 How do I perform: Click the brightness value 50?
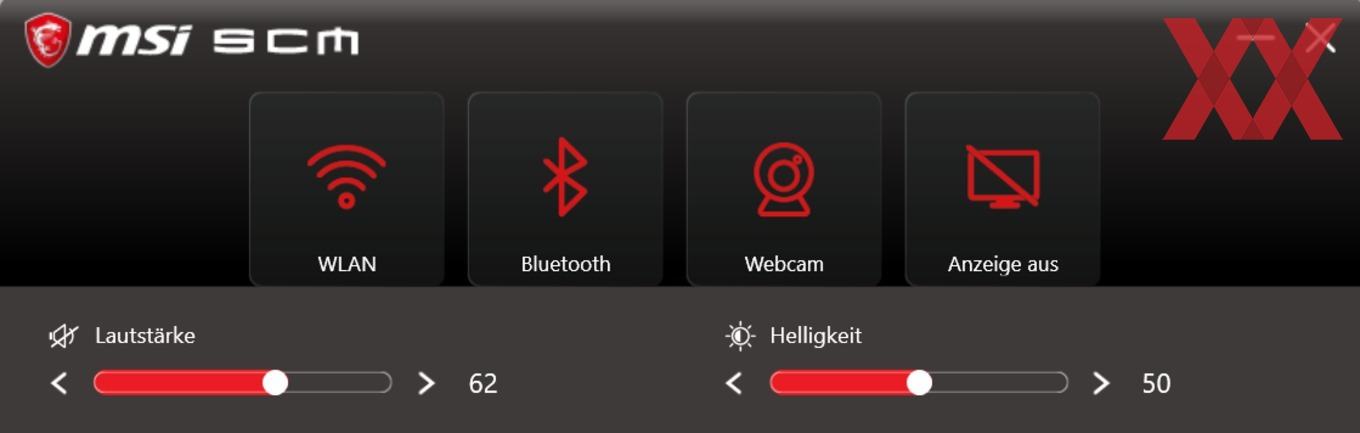click(1156, 383)
